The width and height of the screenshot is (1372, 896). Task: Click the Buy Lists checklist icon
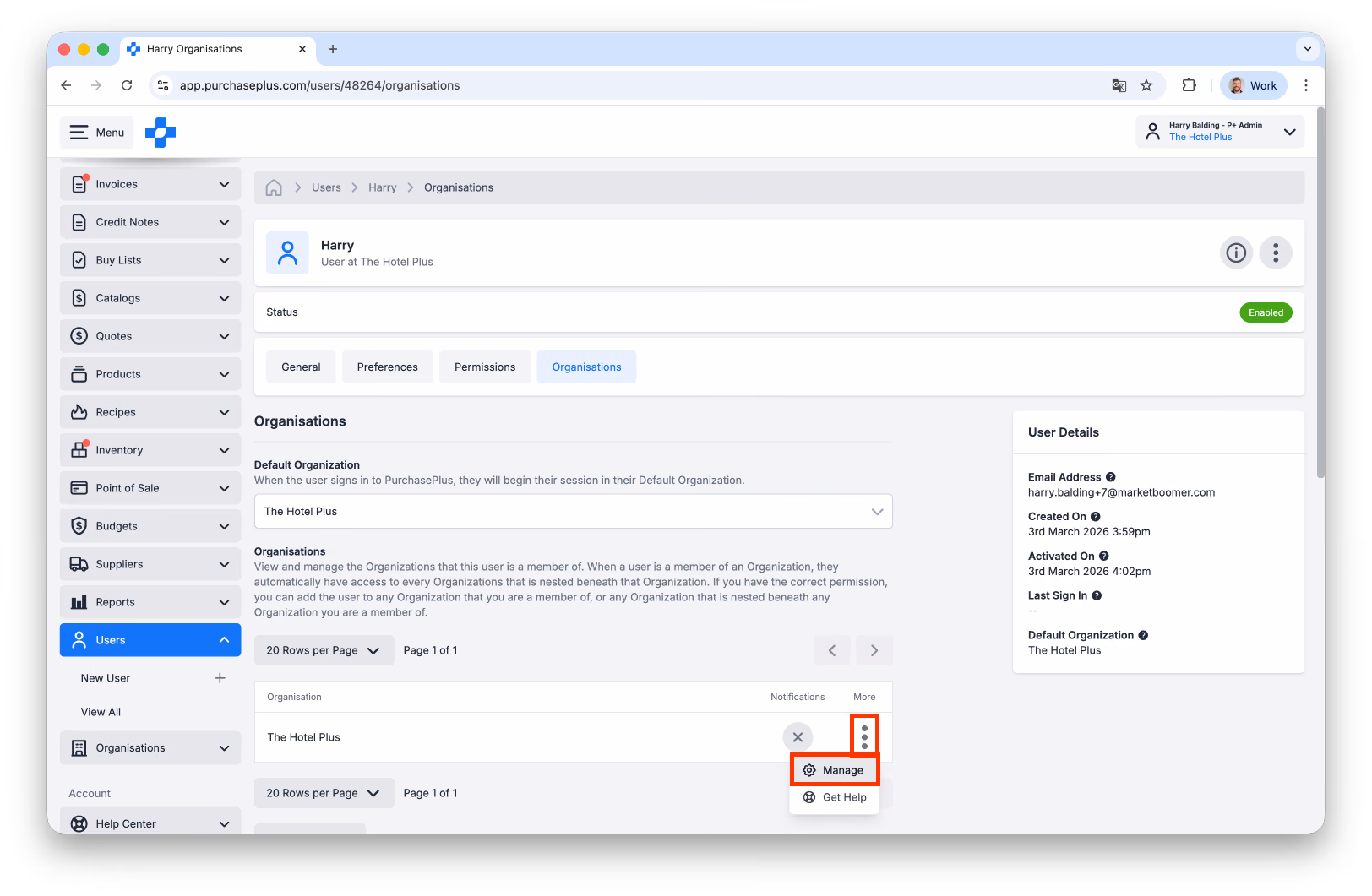pyautogui.click(x=79, y=260)
